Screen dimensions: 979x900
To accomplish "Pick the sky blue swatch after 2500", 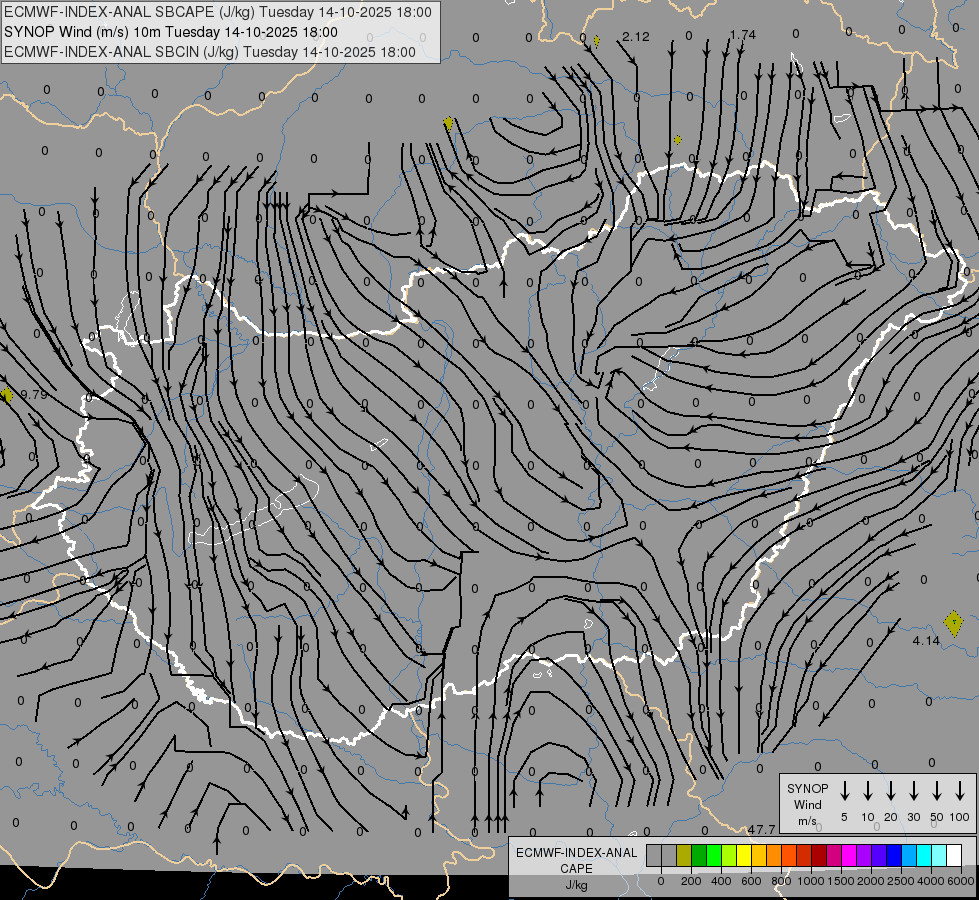I will [909, 855].
